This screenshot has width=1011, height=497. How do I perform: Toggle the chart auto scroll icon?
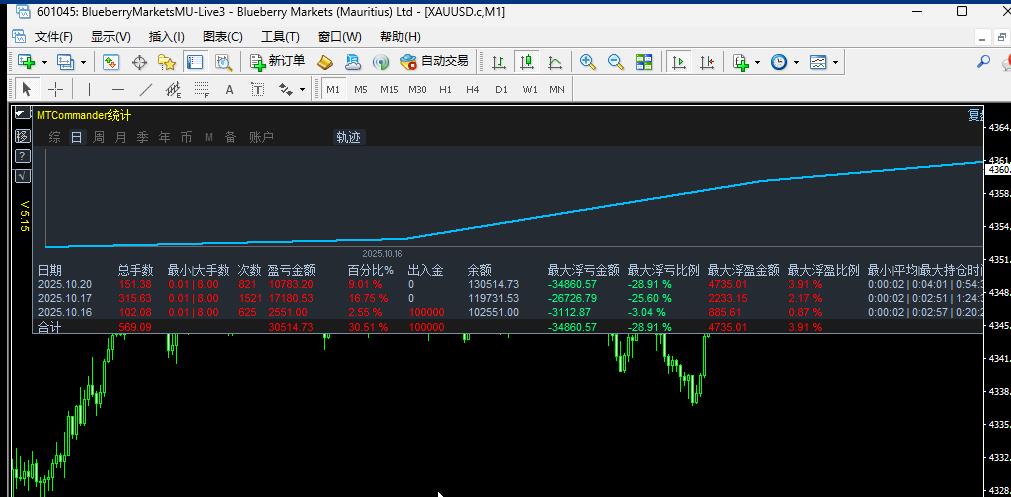click(678, 62)
